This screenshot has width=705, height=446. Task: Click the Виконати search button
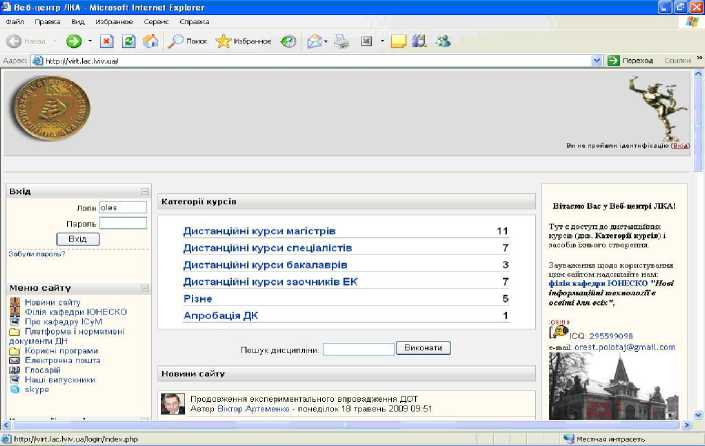[424, 348]
